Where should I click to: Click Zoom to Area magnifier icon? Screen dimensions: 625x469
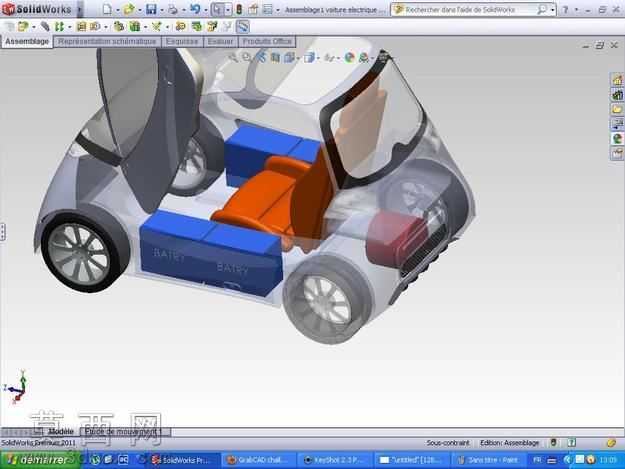[x=247, y=58]
